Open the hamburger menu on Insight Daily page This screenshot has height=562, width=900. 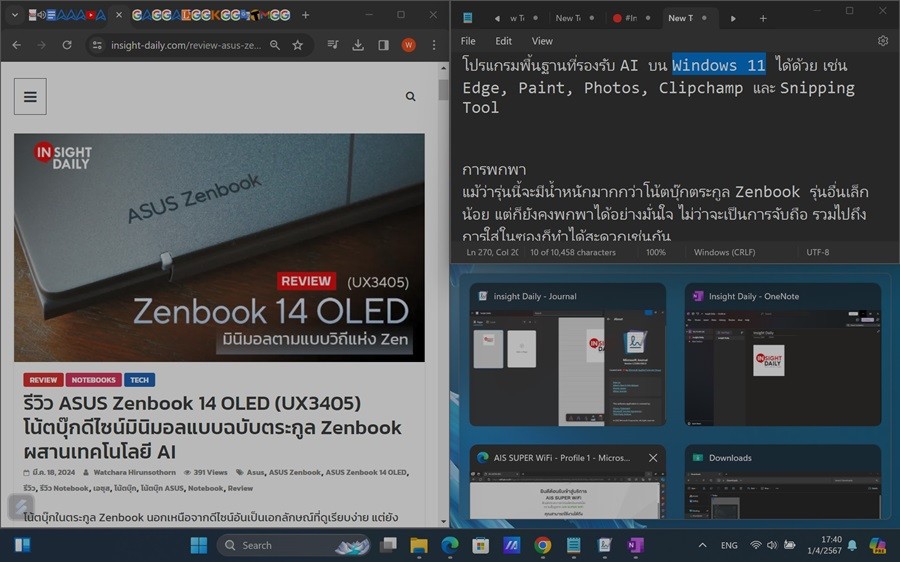(30, 97)
